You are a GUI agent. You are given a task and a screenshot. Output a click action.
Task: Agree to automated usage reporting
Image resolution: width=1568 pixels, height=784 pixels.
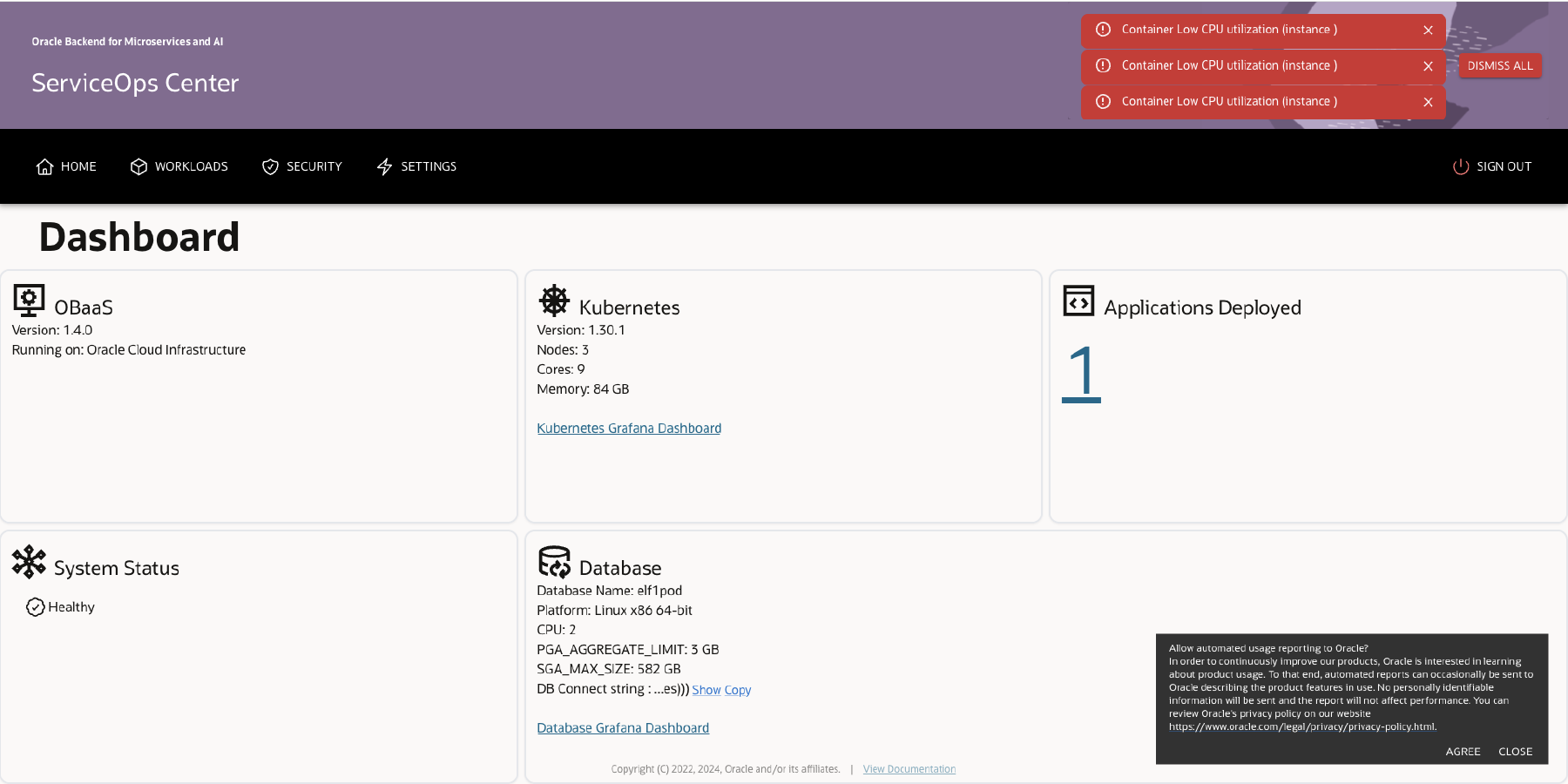1463,751
